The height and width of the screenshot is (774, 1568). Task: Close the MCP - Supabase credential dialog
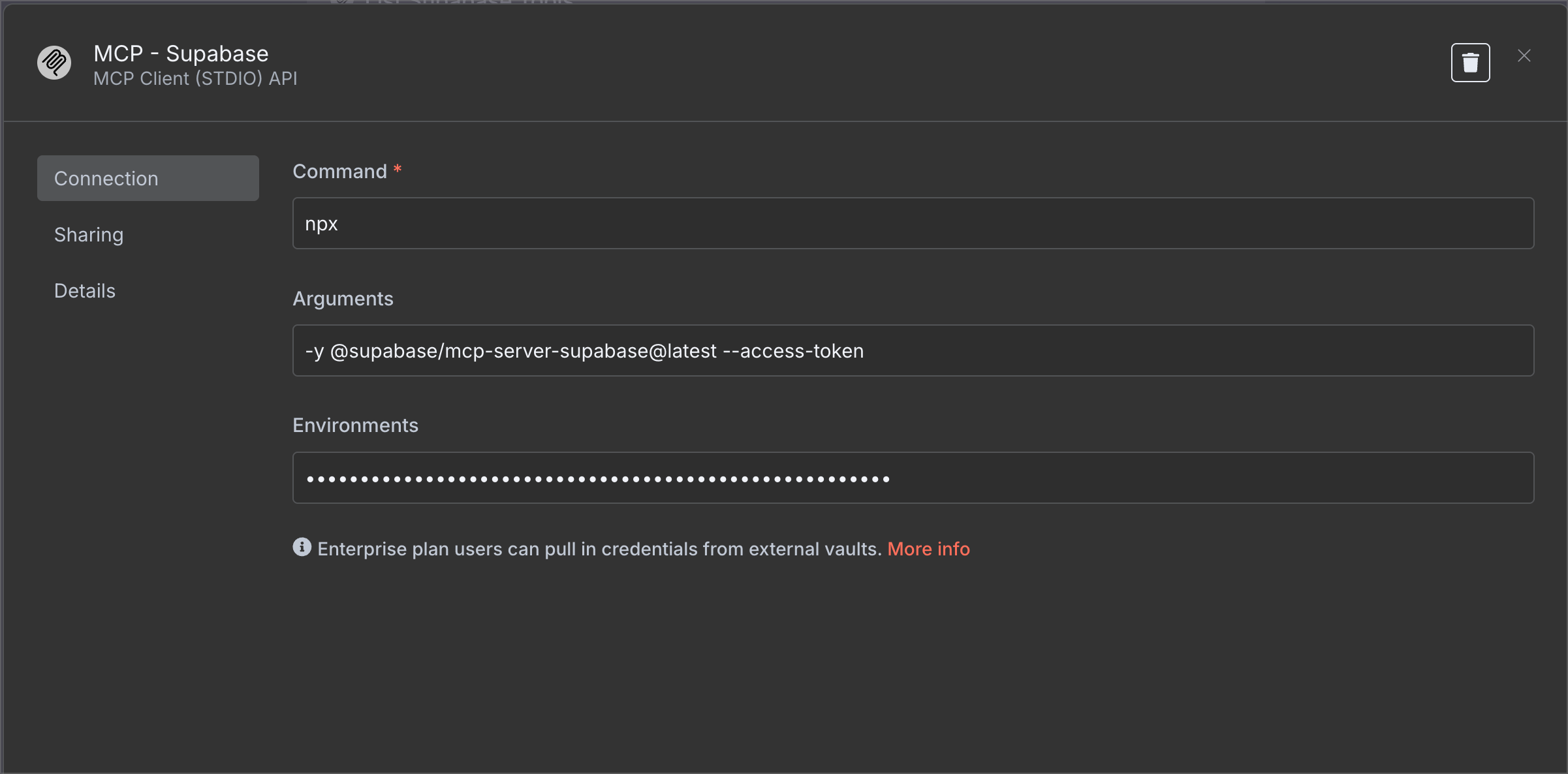point(1524,56)
